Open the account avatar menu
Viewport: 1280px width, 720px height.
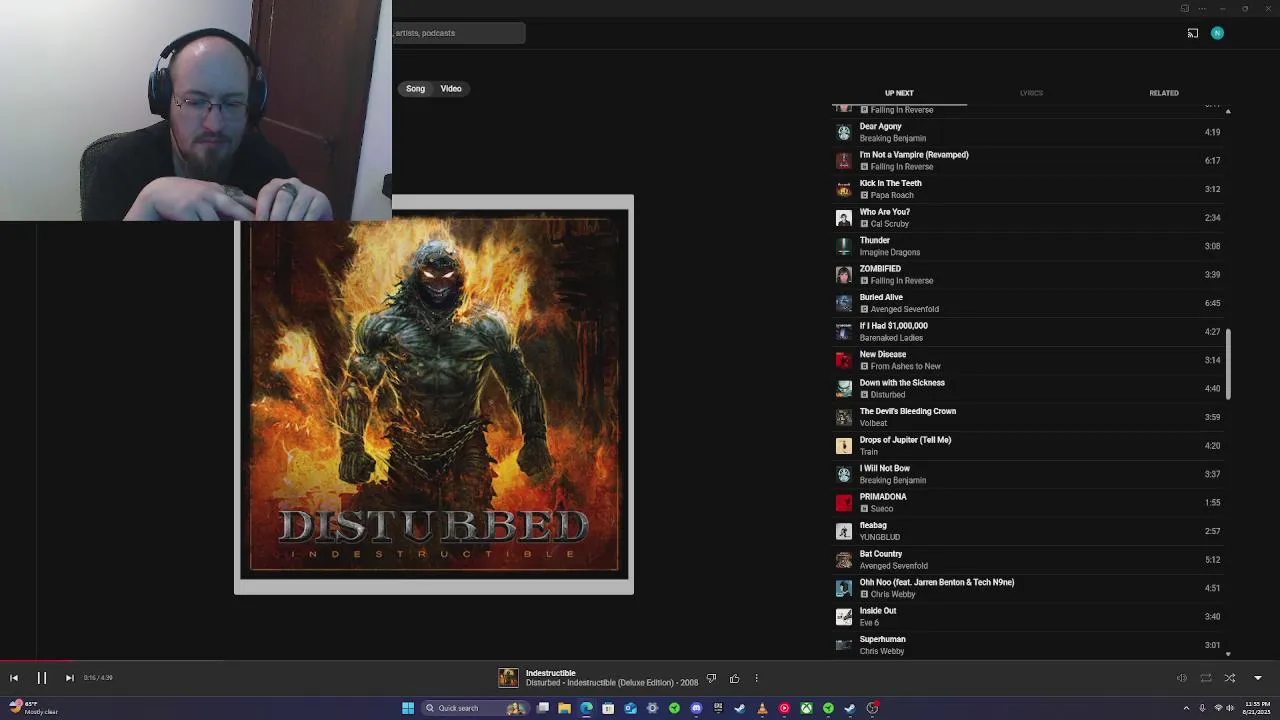point(1217,33)
